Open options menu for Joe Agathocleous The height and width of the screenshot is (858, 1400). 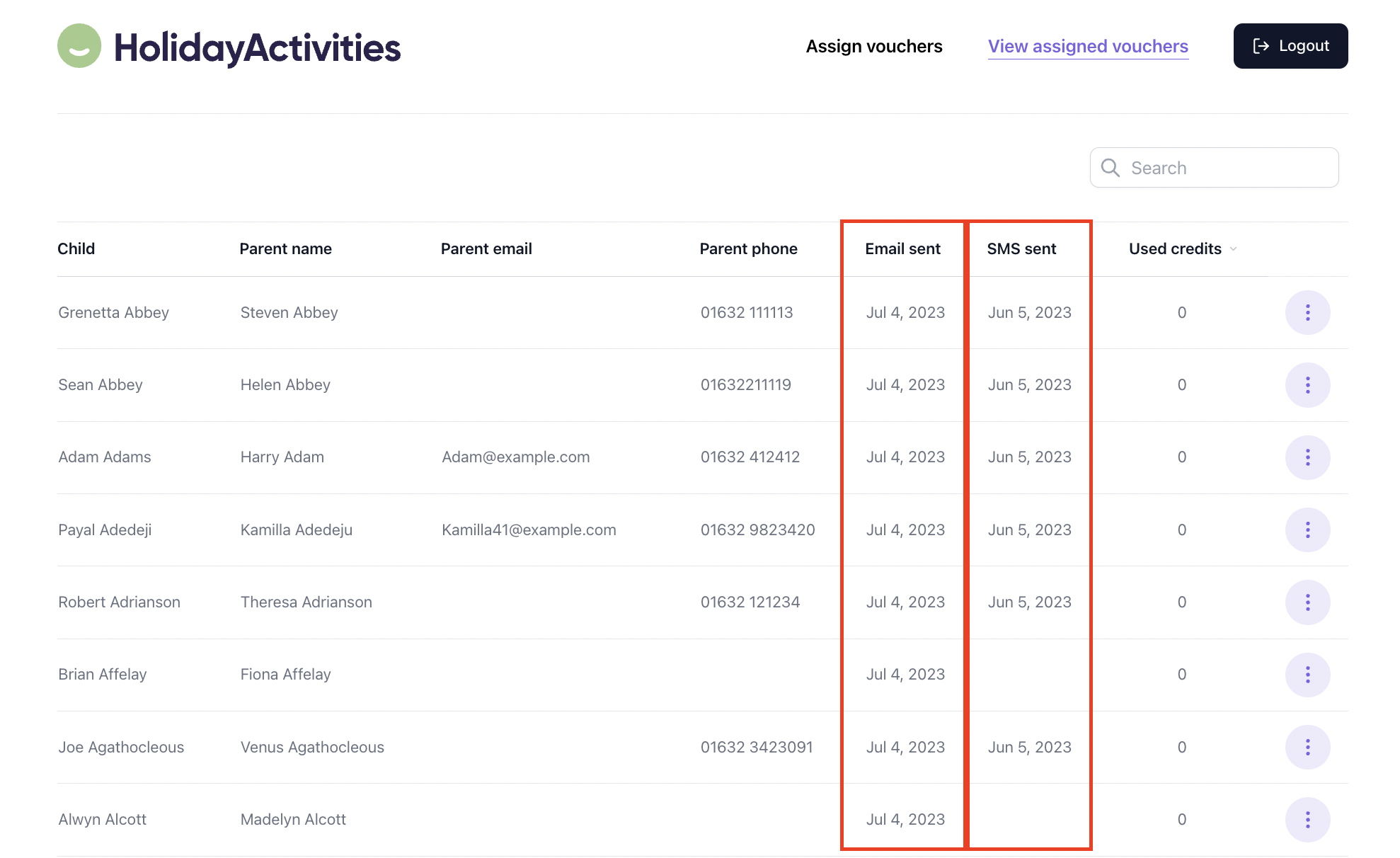pos(1307,747)
